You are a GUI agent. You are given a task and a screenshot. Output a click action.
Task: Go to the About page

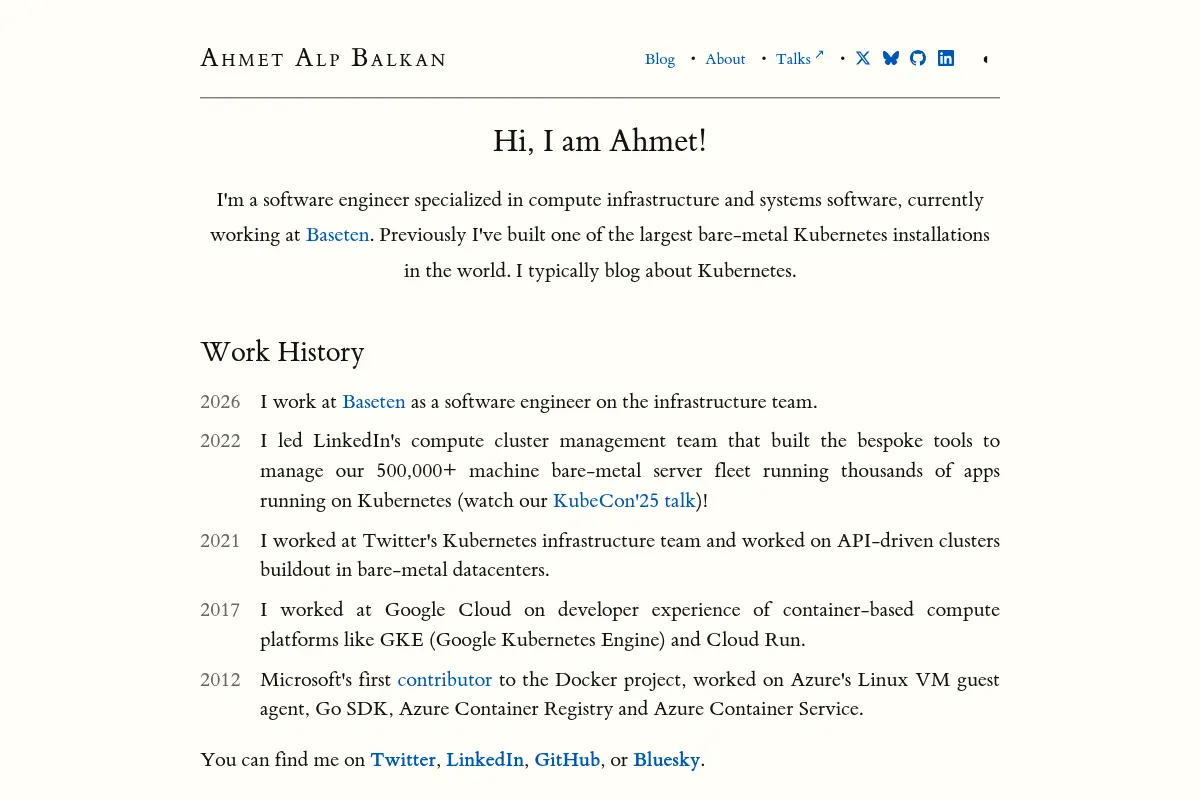725,59
